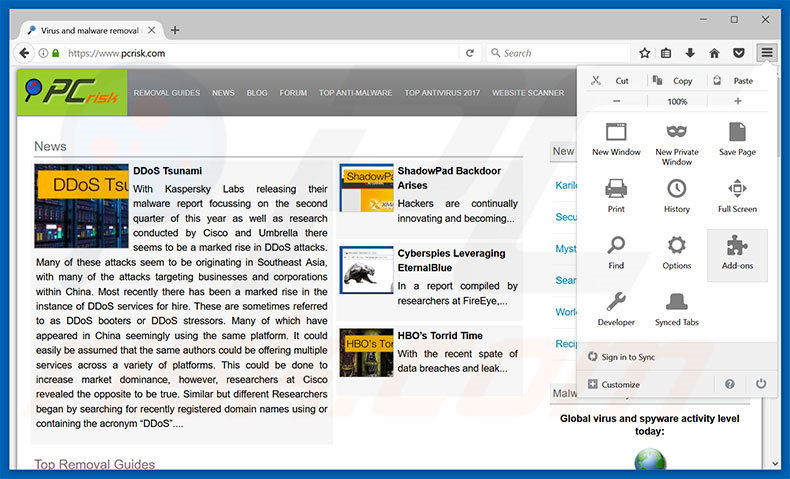The height and width of the screenshot is (479, 790).
Task: Open TOP ANTI-MALWARE nav link
Action: [355, 93]
